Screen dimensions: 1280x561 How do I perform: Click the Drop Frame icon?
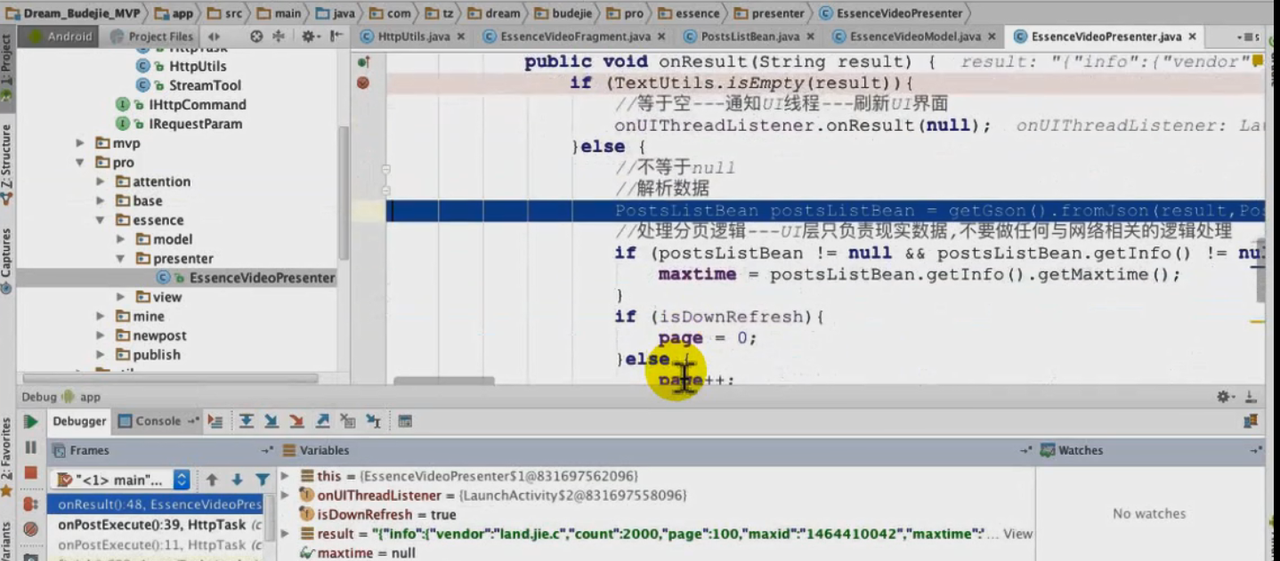[348, 422]
